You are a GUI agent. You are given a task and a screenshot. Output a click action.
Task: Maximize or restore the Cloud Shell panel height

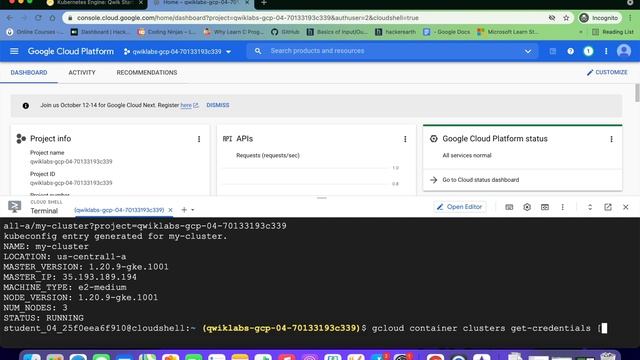pos(590,207)
